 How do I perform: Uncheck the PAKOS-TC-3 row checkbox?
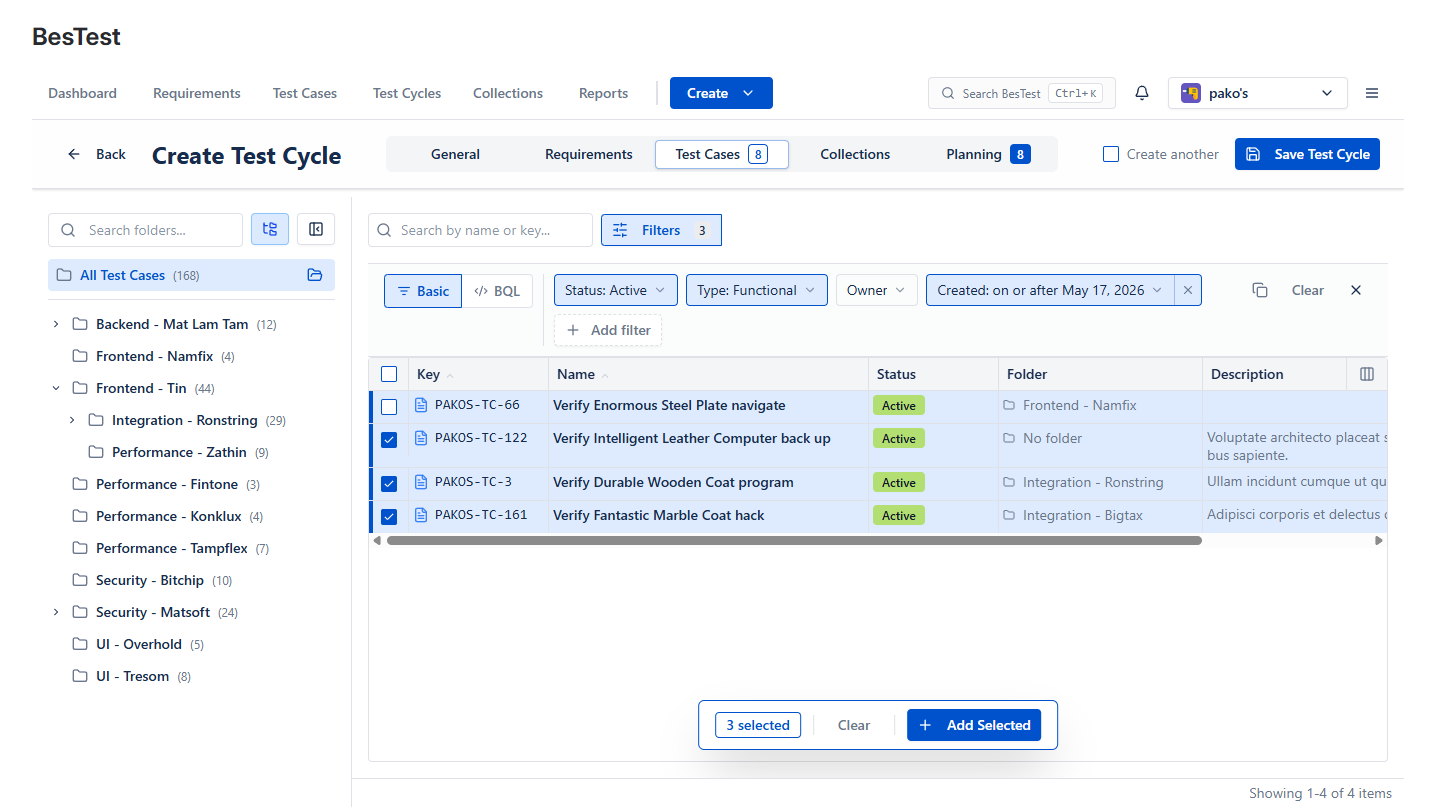(x=389, y=484)
